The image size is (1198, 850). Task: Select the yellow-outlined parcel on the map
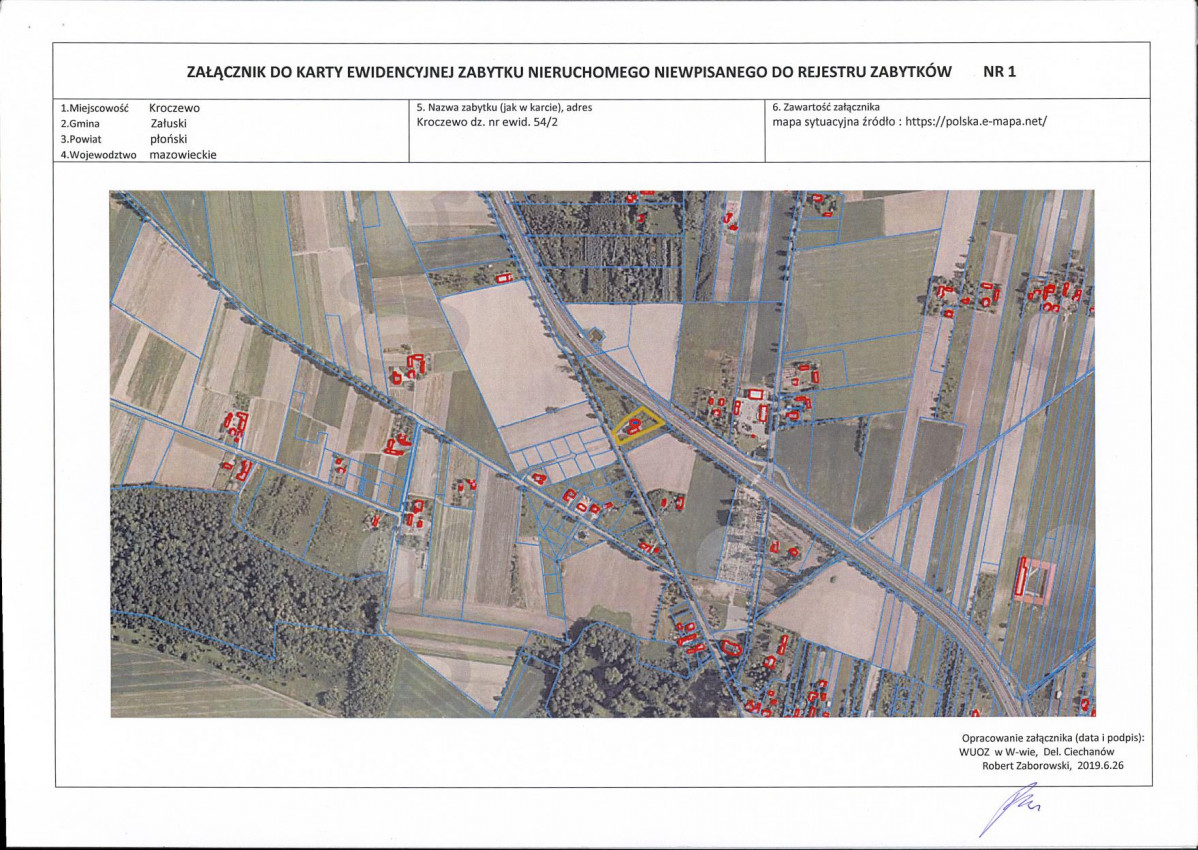click(x=637, y=425)
